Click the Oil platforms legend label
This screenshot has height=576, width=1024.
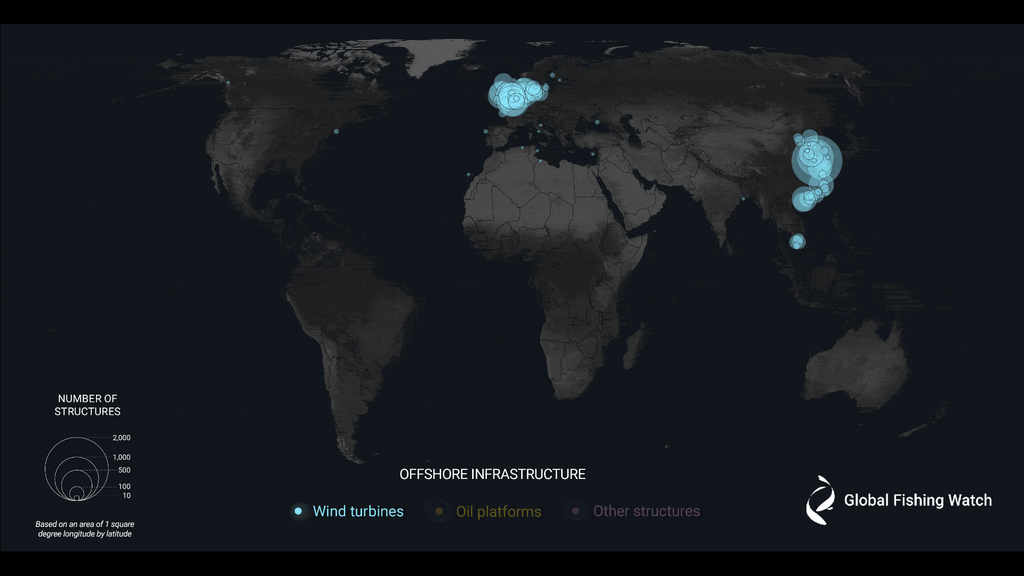(x=498, y=512)
